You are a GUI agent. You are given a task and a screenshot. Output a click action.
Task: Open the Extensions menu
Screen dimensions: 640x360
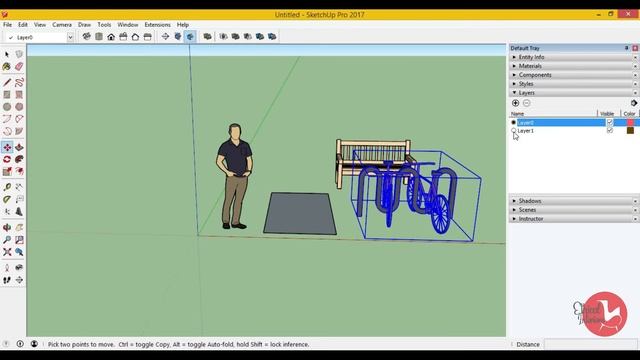pos(158,24)
